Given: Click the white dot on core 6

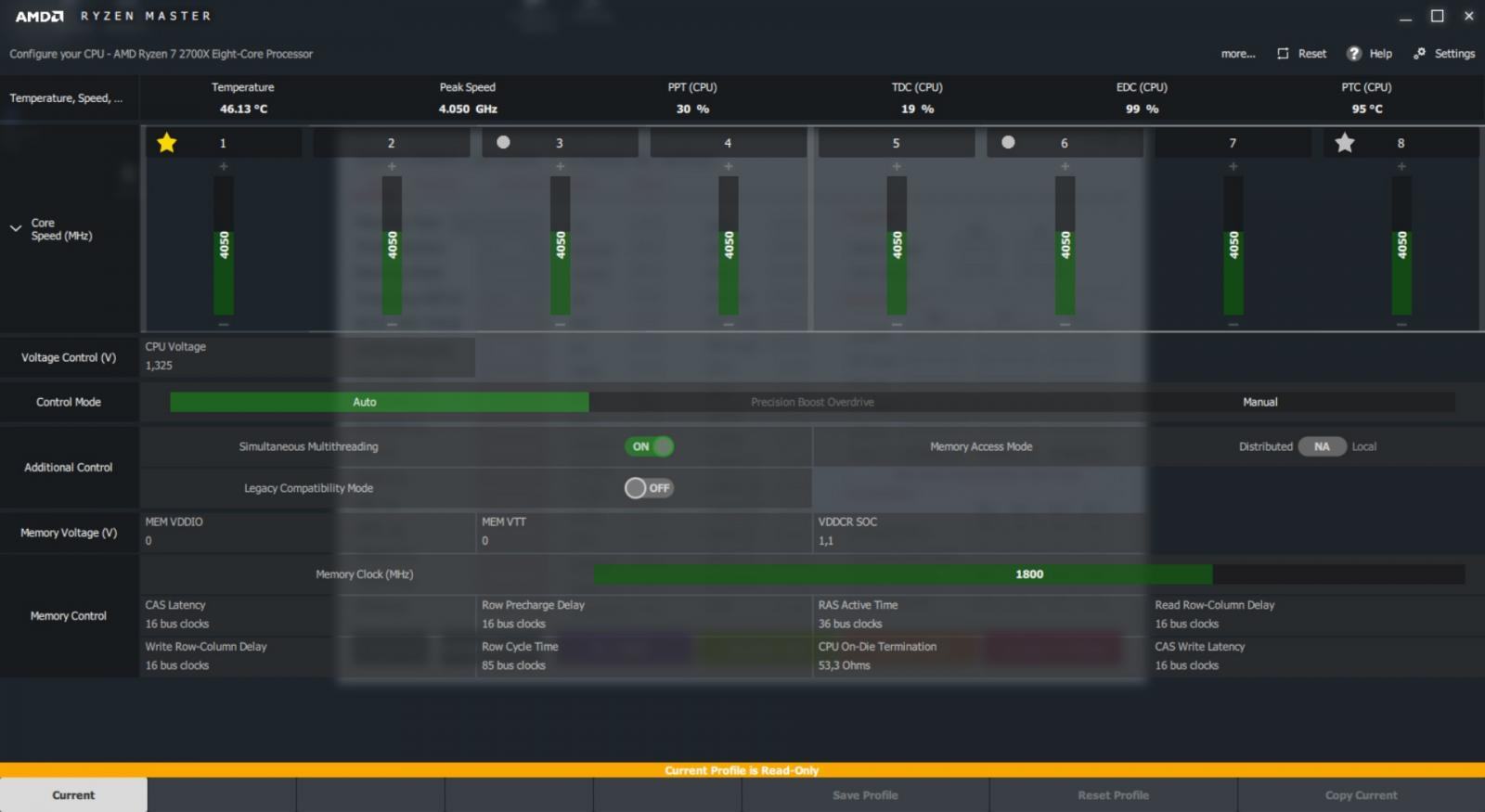Looking at the screenshot, I should tap(1008, 142).
